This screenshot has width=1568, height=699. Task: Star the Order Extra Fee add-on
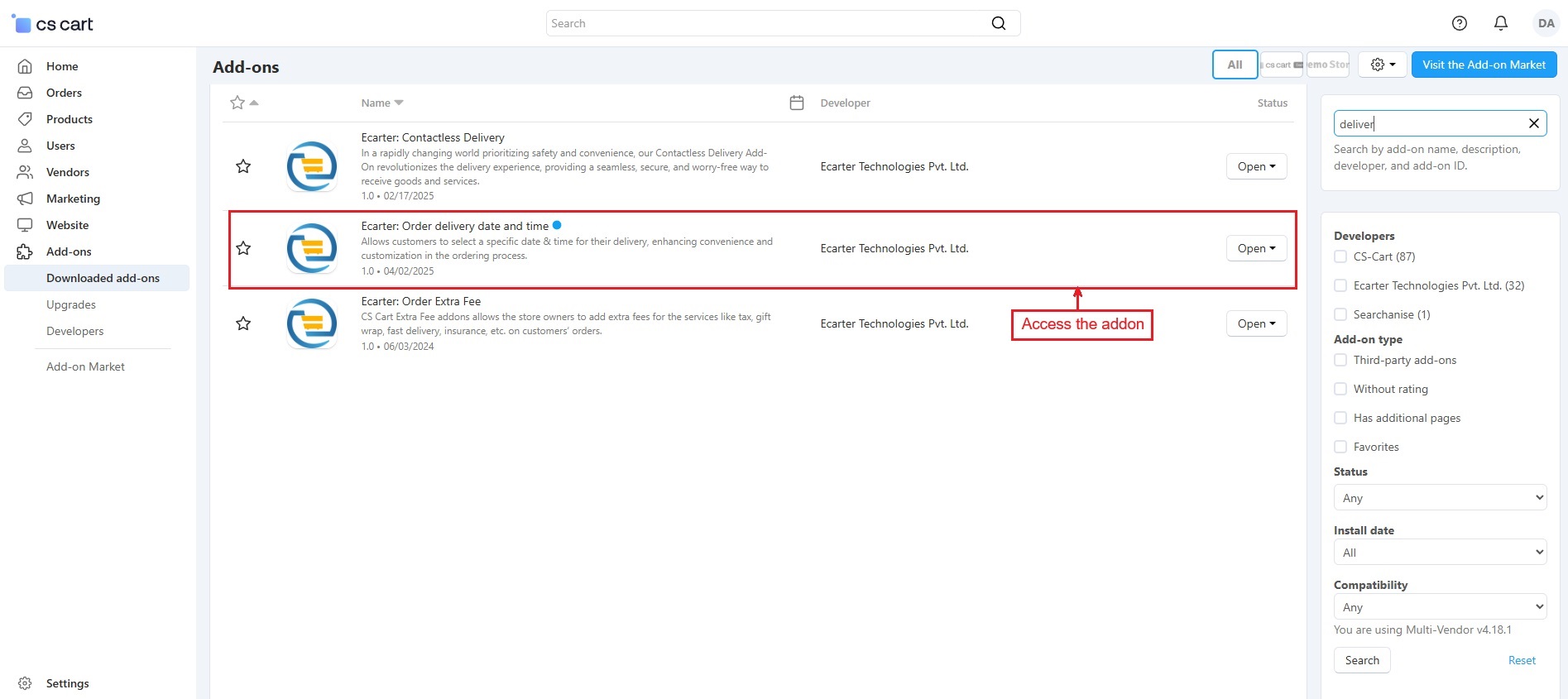[x=243, y=323]
